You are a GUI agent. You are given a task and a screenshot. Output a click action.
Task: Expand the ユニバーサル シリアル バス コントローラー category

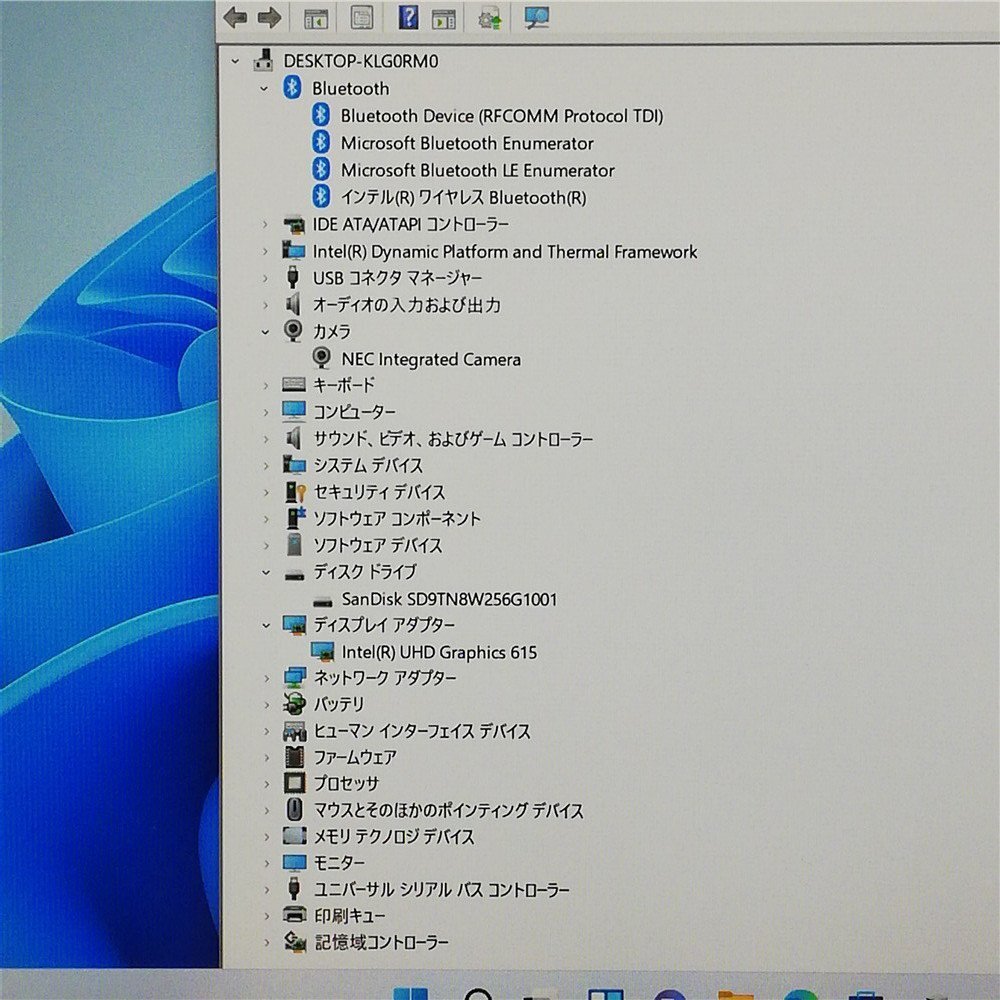click(267, 890)
